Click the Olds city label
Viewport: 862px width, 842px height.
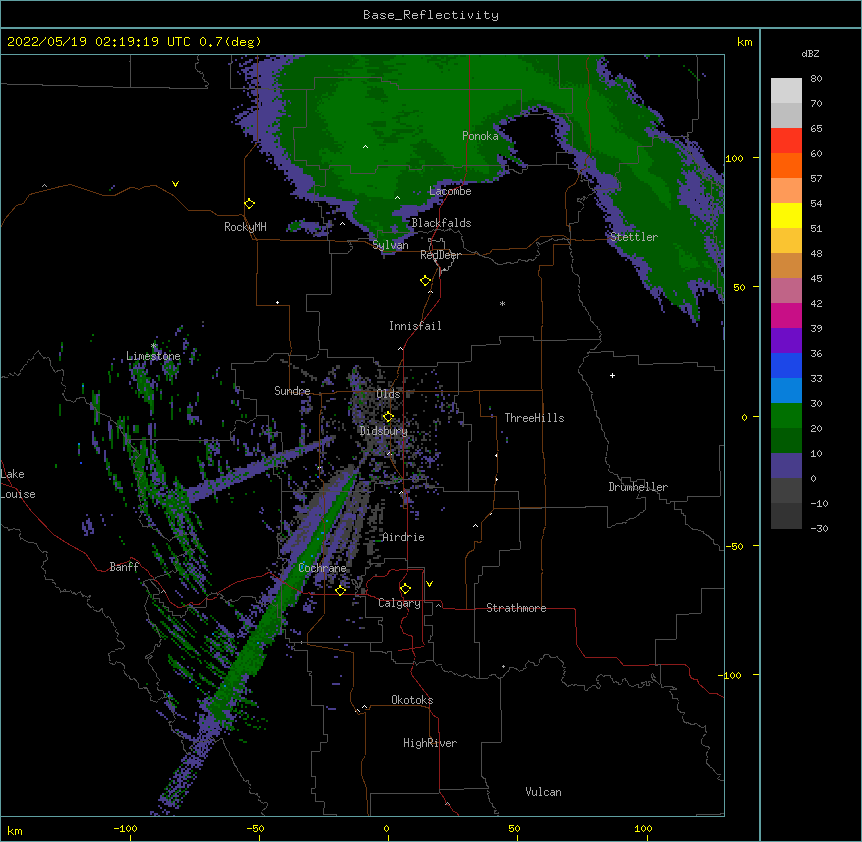(388, 394)
